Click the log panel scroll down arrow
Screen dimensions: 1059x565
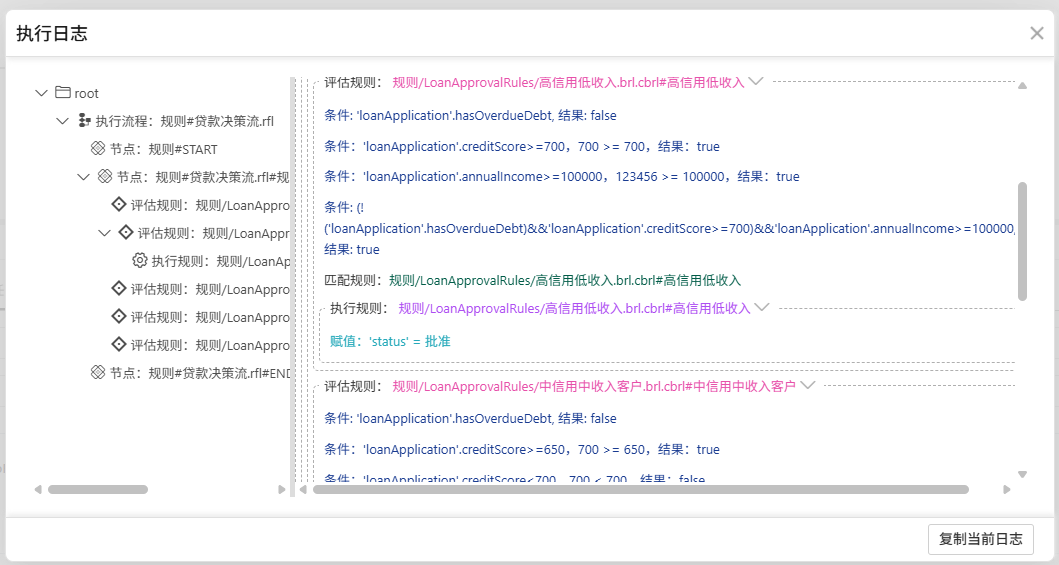pyautogui.click(x=1022, y=475)
